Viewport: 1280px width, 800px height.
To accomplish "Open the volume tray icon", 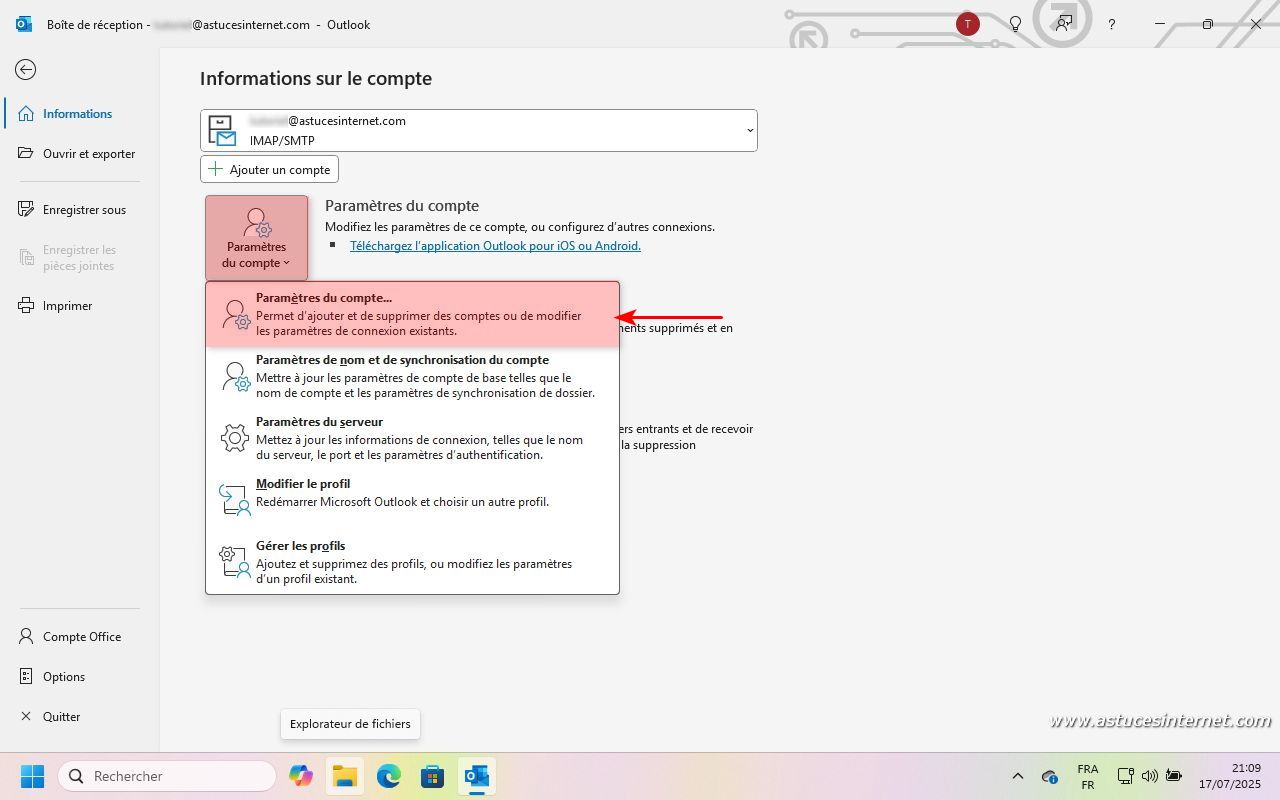I will click(x=1149, y=776).
